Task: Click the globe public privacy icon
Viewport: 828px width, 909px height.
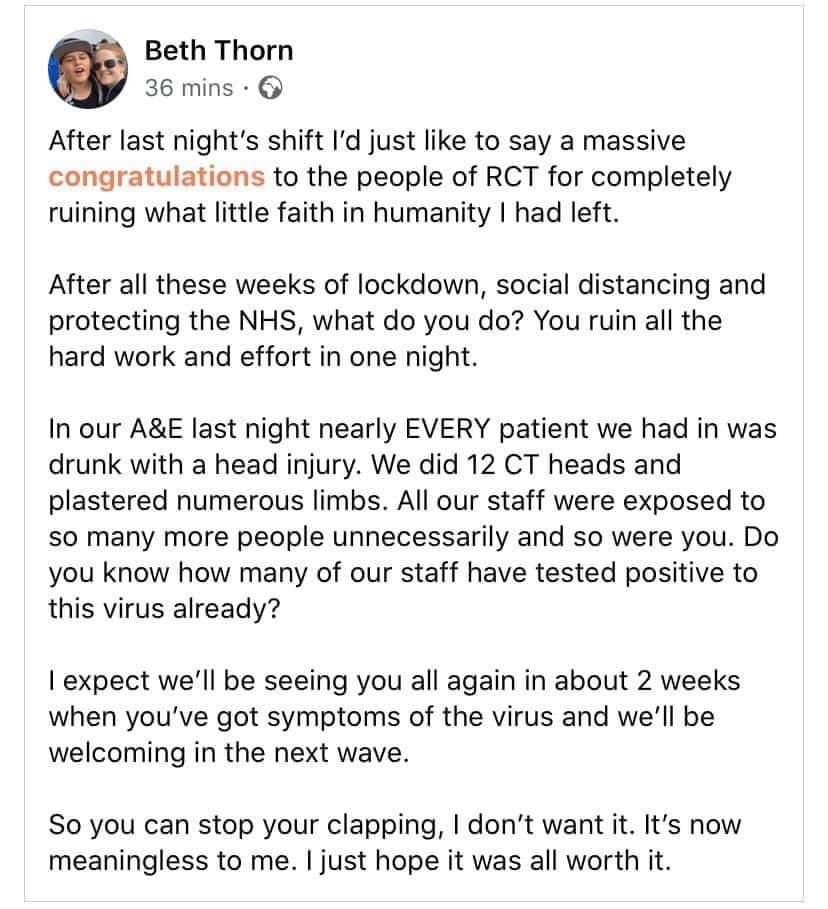Action: coord(270,88)
